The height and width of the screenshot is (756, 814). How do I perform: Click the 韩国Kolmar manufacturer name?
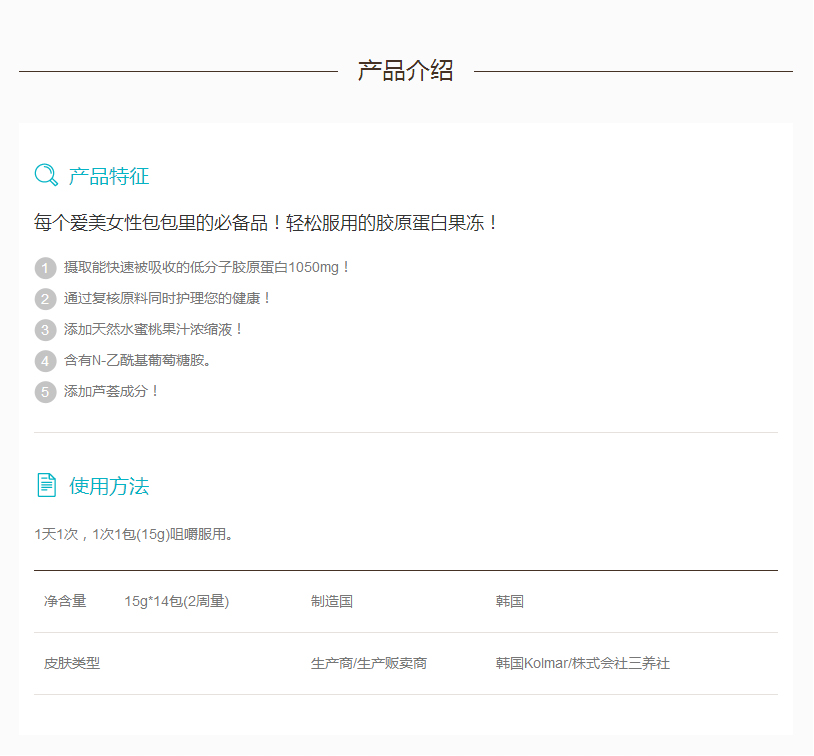583,664
